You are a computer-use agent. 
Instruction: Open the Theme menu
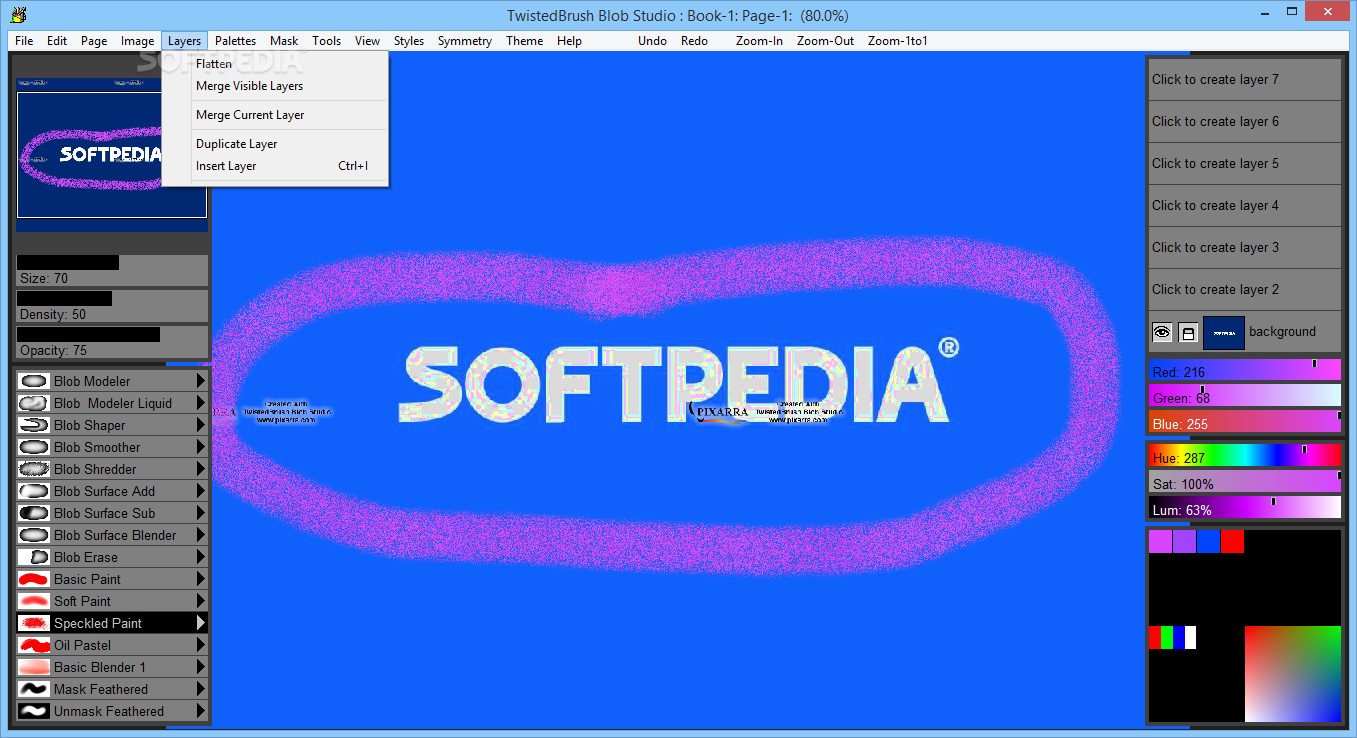tap(524, 41)
